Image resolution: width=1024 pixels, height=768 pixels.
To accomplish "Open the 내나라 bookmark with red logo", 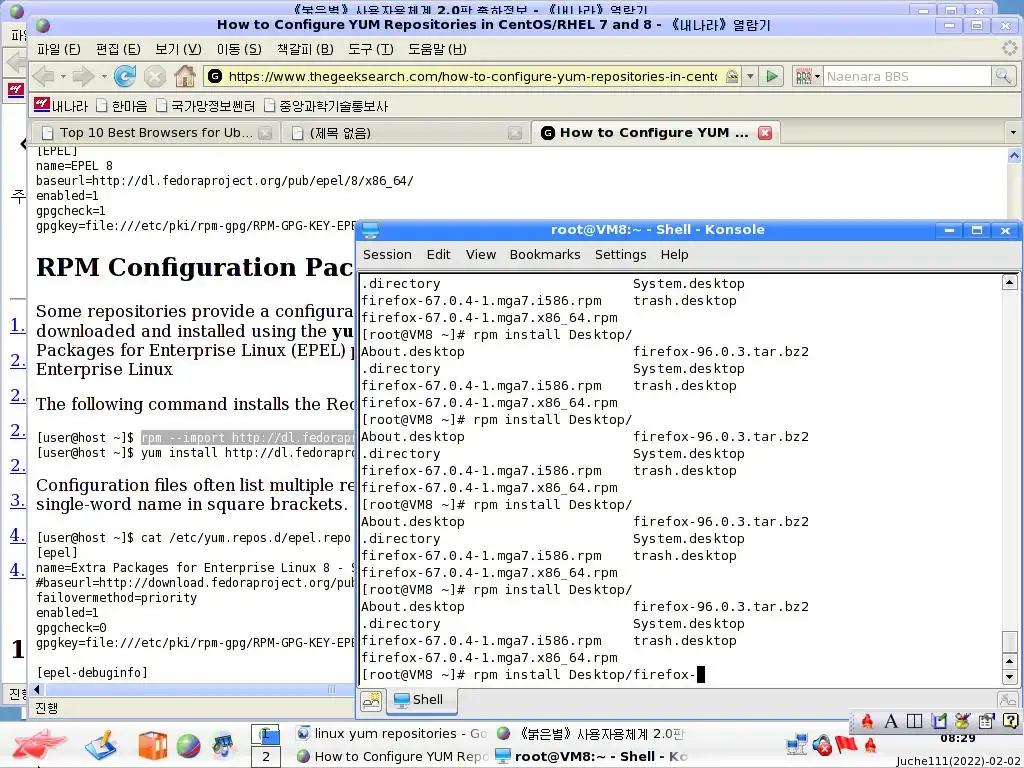I will (61, 106).
